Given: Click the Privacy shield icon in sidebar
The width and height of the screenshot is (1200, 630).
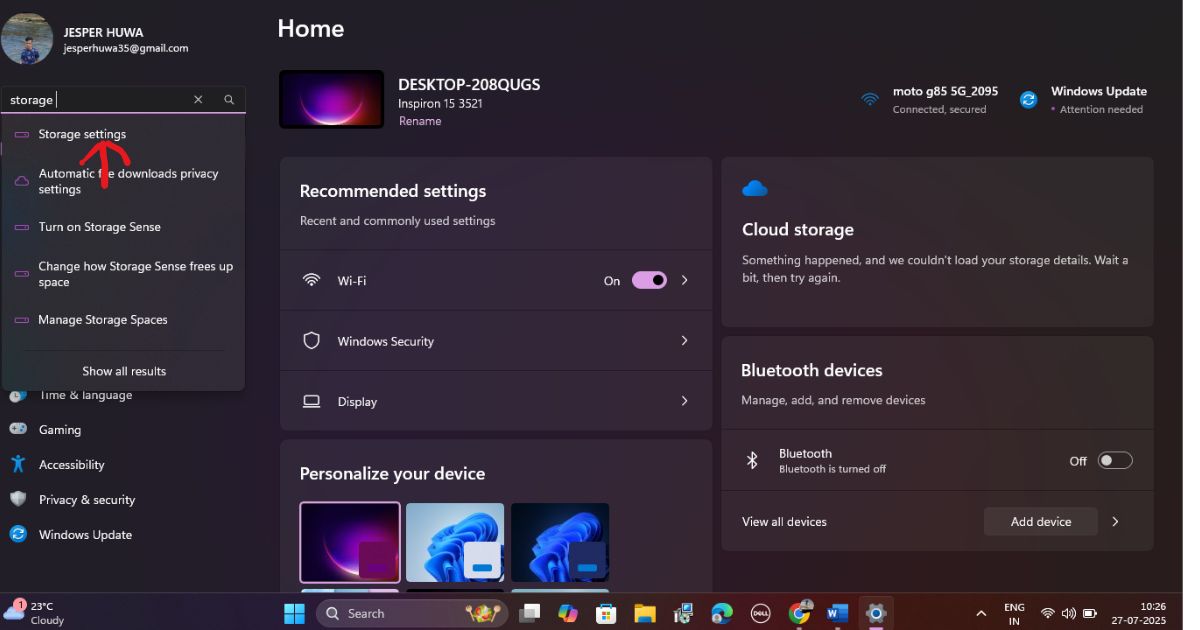Looking at the screenshot, I should tap(18, 499).
